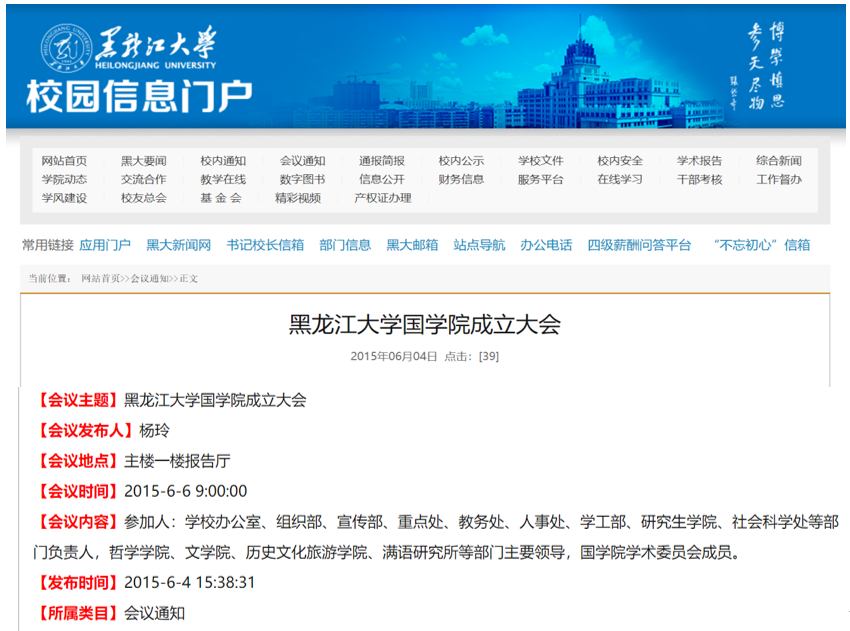Click the publisher name 杨玲
Image resolution: width=850 pixels, height=631 pixels.
(154, 430)
